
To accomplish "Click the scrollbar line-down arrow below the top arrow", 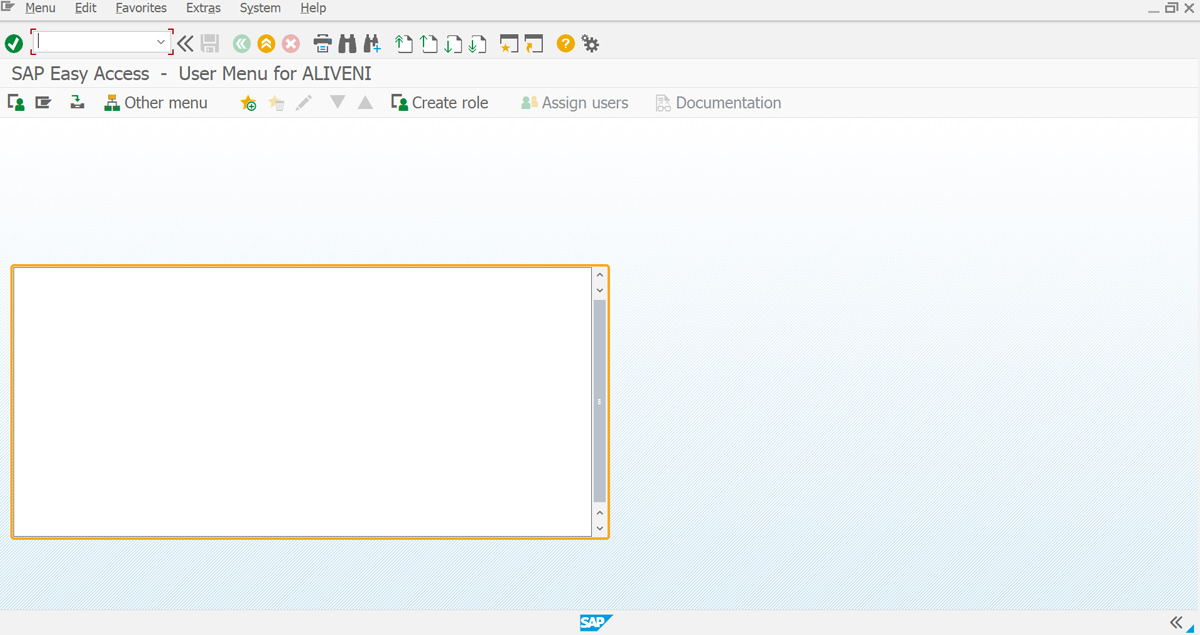I will (x=600, y=290).
